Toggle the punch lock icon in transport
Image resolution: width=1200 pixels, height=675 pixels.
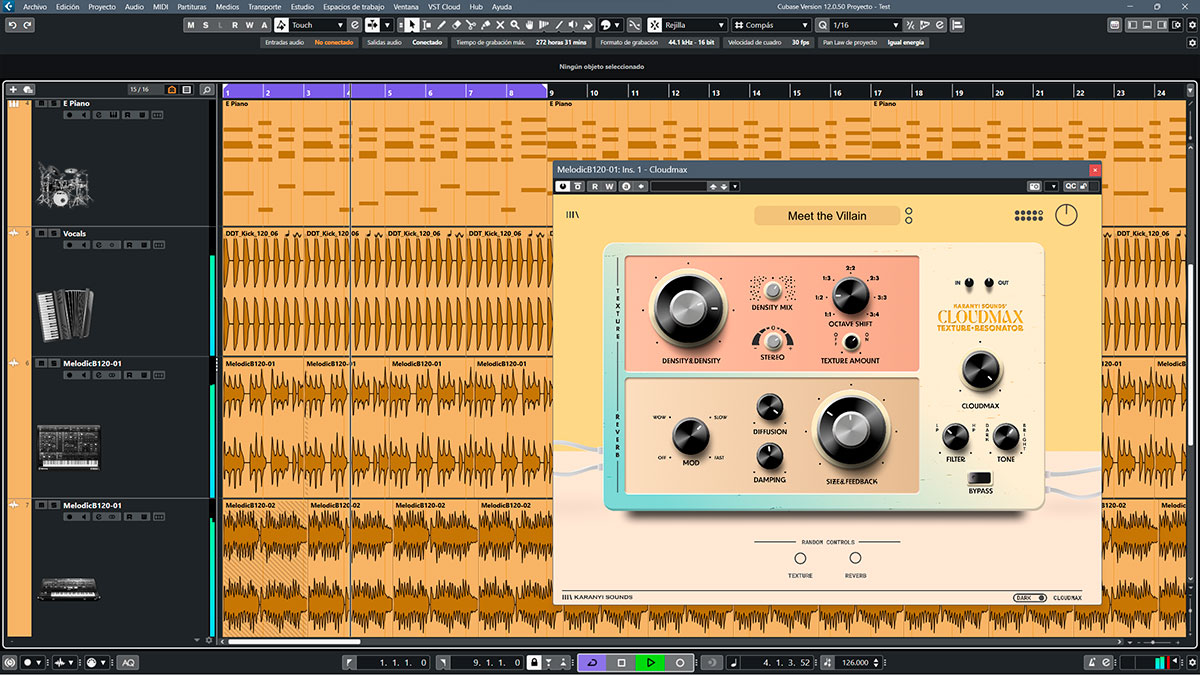point(534,662)
